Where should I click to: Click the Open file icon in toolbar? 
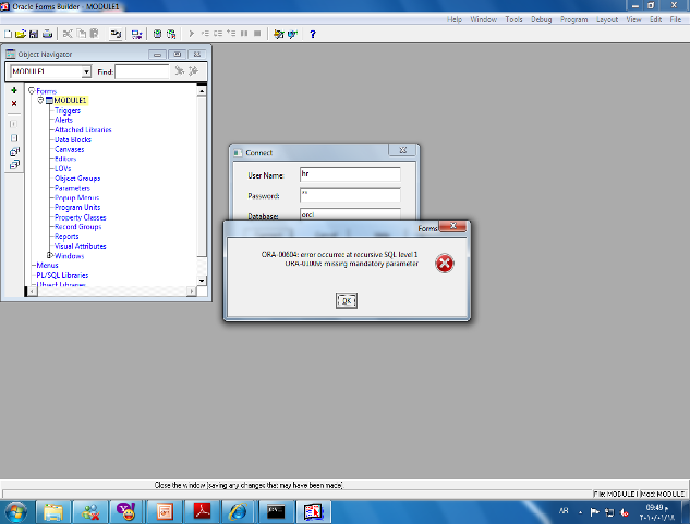point(22,34)
